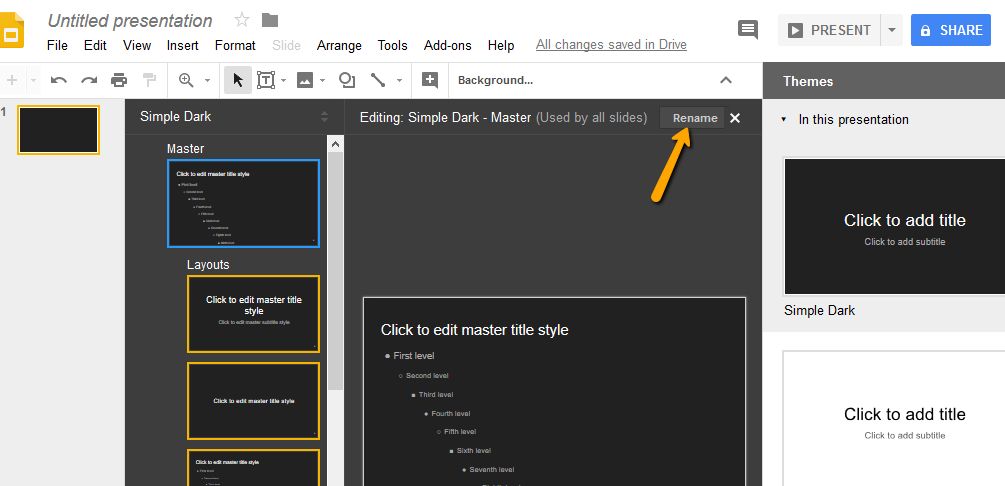
Task: Collapse the toolbar with chevron up
Action: (x=726, y=80)
